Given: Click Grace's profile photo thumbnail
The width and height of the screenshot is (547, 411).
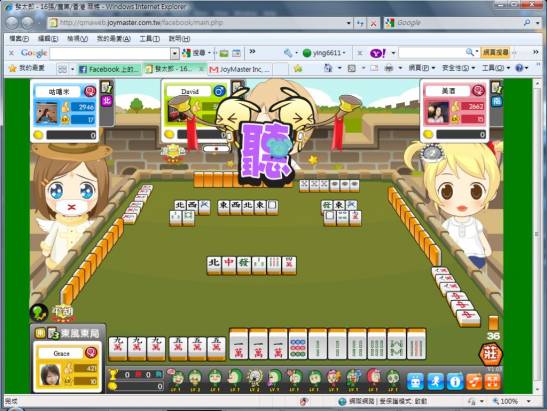Looking at the screenshot, I should pyautogui.click(x=50, y=375).
